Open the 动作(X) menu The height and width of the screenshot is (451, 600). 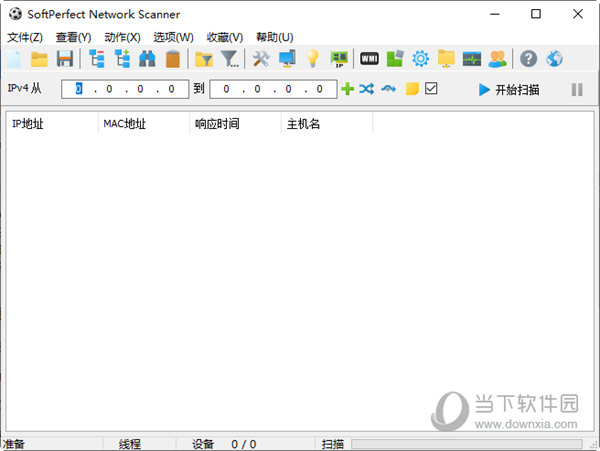(x=122, y=37)
